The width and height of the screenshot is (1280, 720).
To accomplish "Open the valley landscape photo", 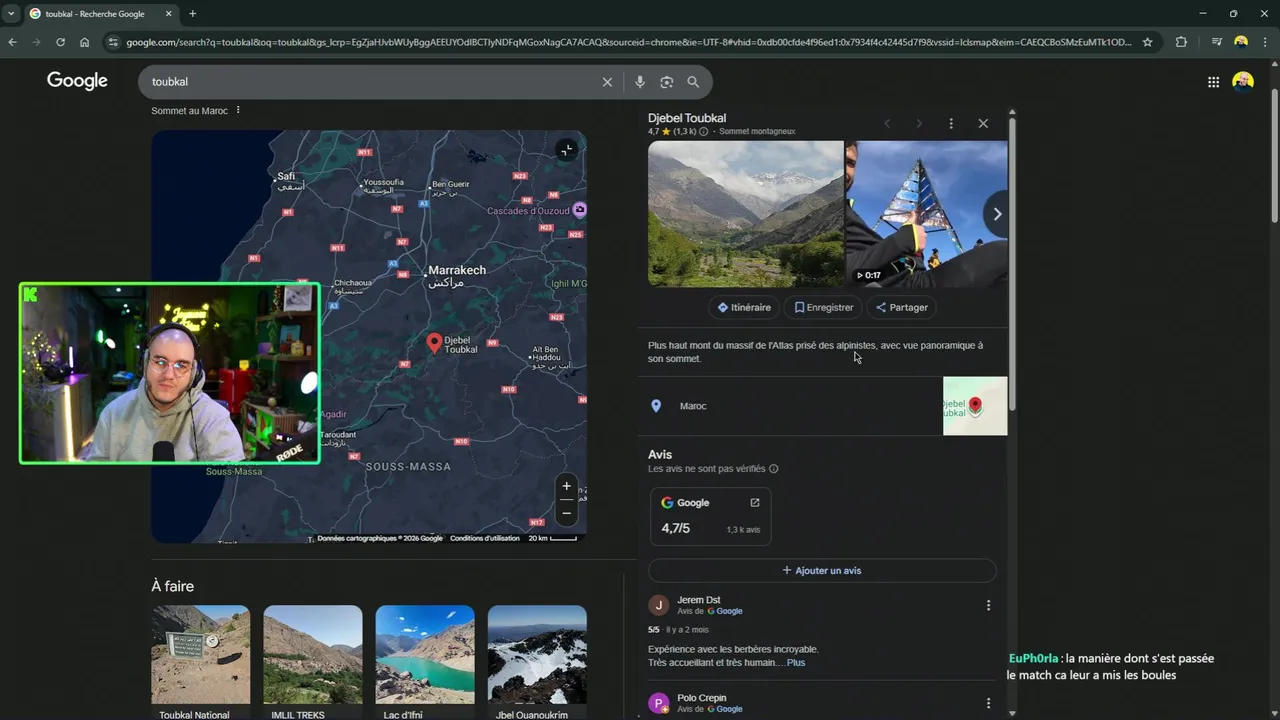I will (x=745, y=214).
